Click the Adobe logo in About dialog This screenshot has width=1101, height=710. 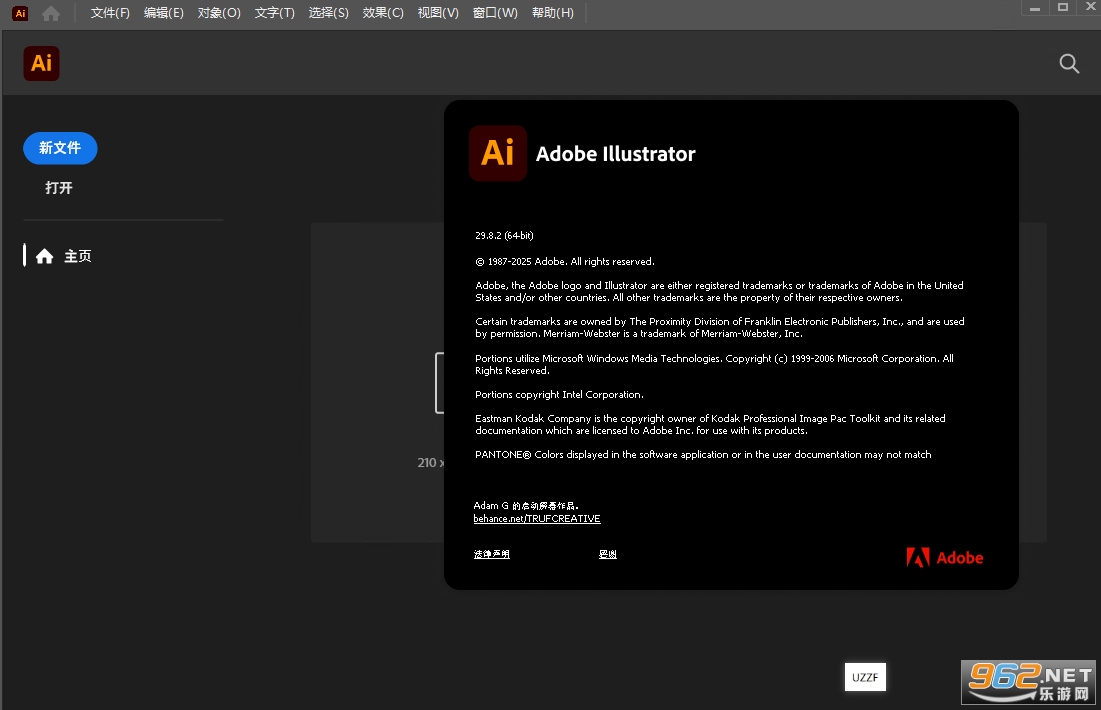(944, 558)
